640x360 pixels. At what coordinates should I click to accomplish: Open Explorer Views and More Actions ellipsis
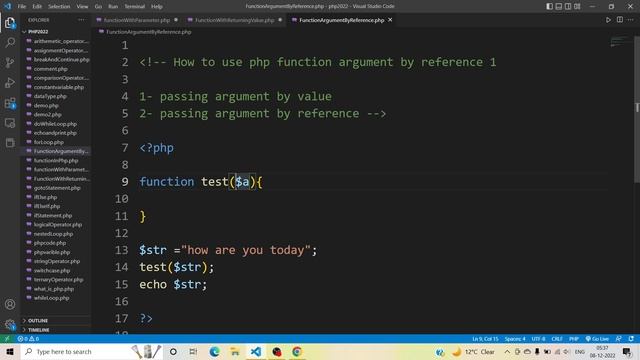(x=82, y=20)
